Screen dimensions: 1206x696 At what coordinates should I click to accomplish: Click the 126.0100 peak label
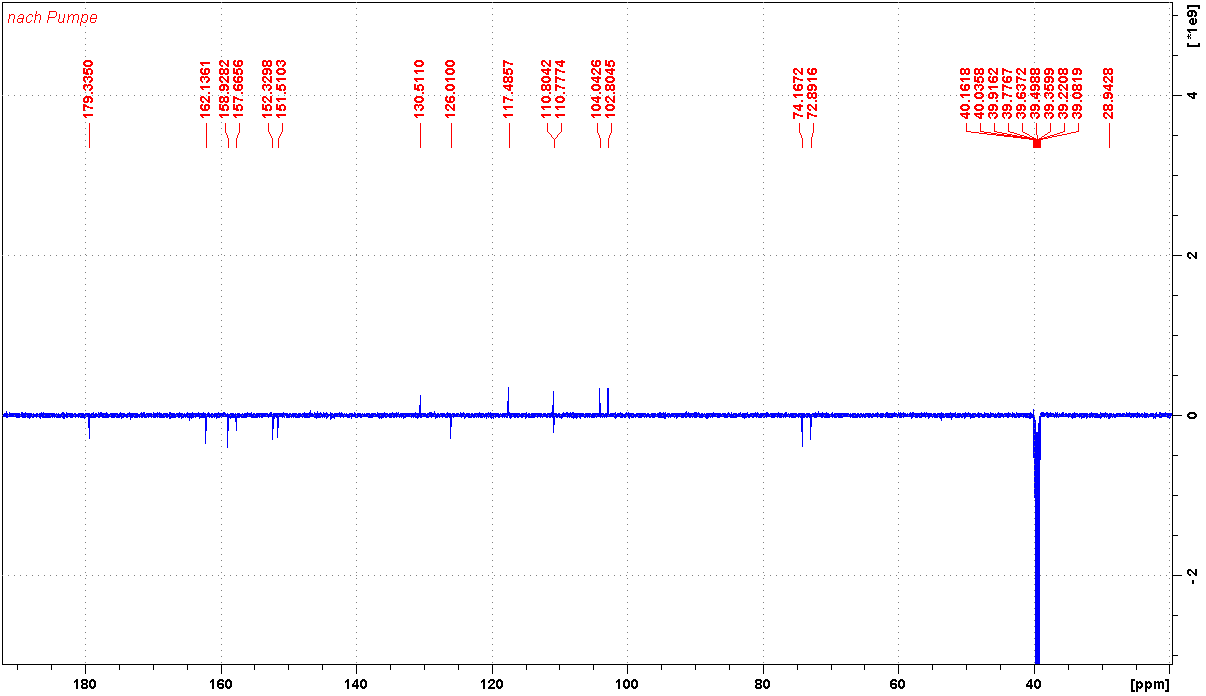[x=451, y=89]
